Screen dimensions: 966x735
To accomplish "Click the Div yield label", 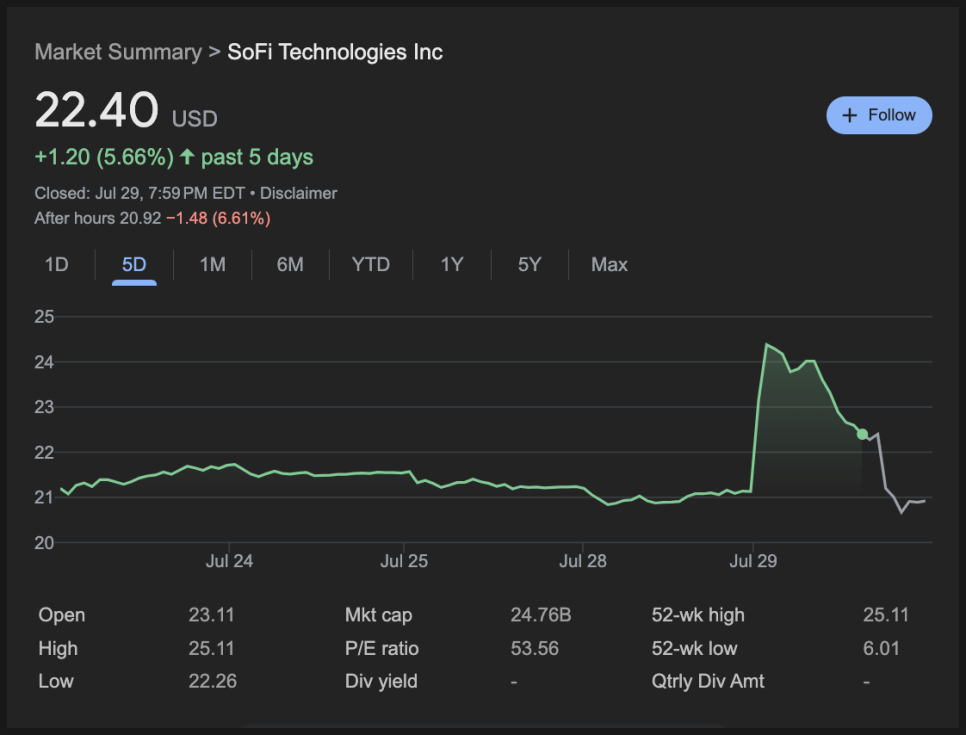I will [x=381, y=681].
